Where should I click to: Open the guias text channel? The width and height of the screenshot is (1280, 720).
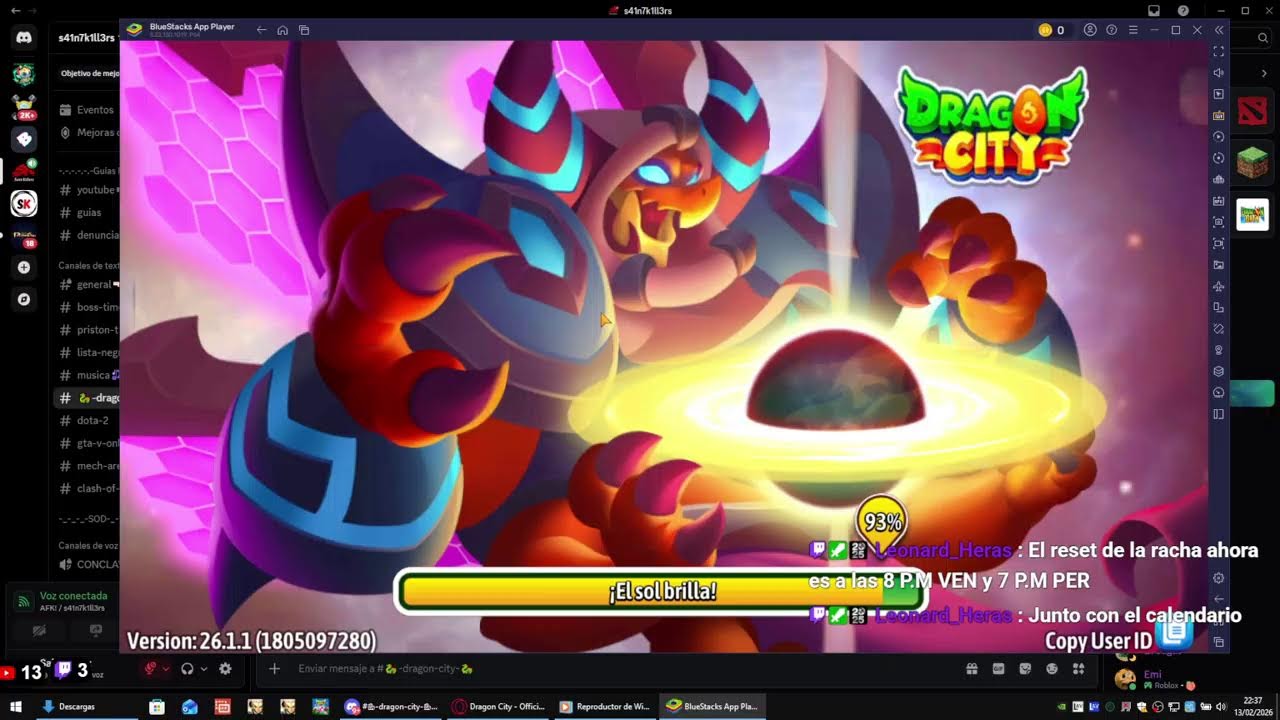88,213
